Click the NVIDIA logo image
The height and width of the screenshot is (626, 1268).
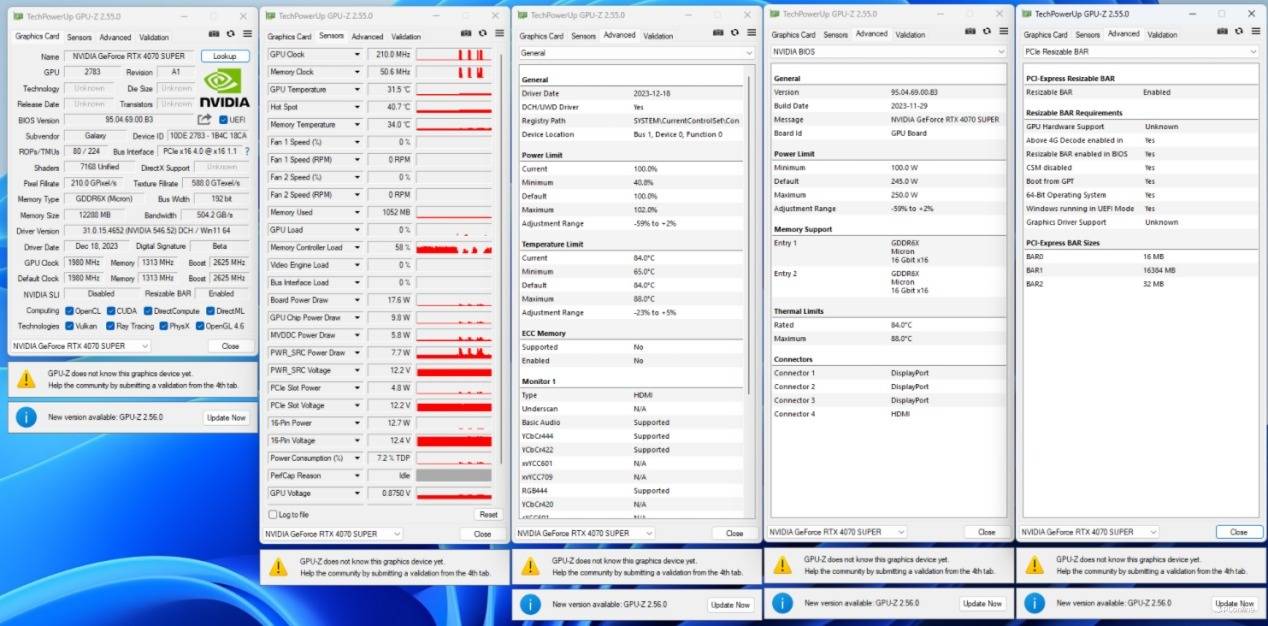[x=225, y=88]
